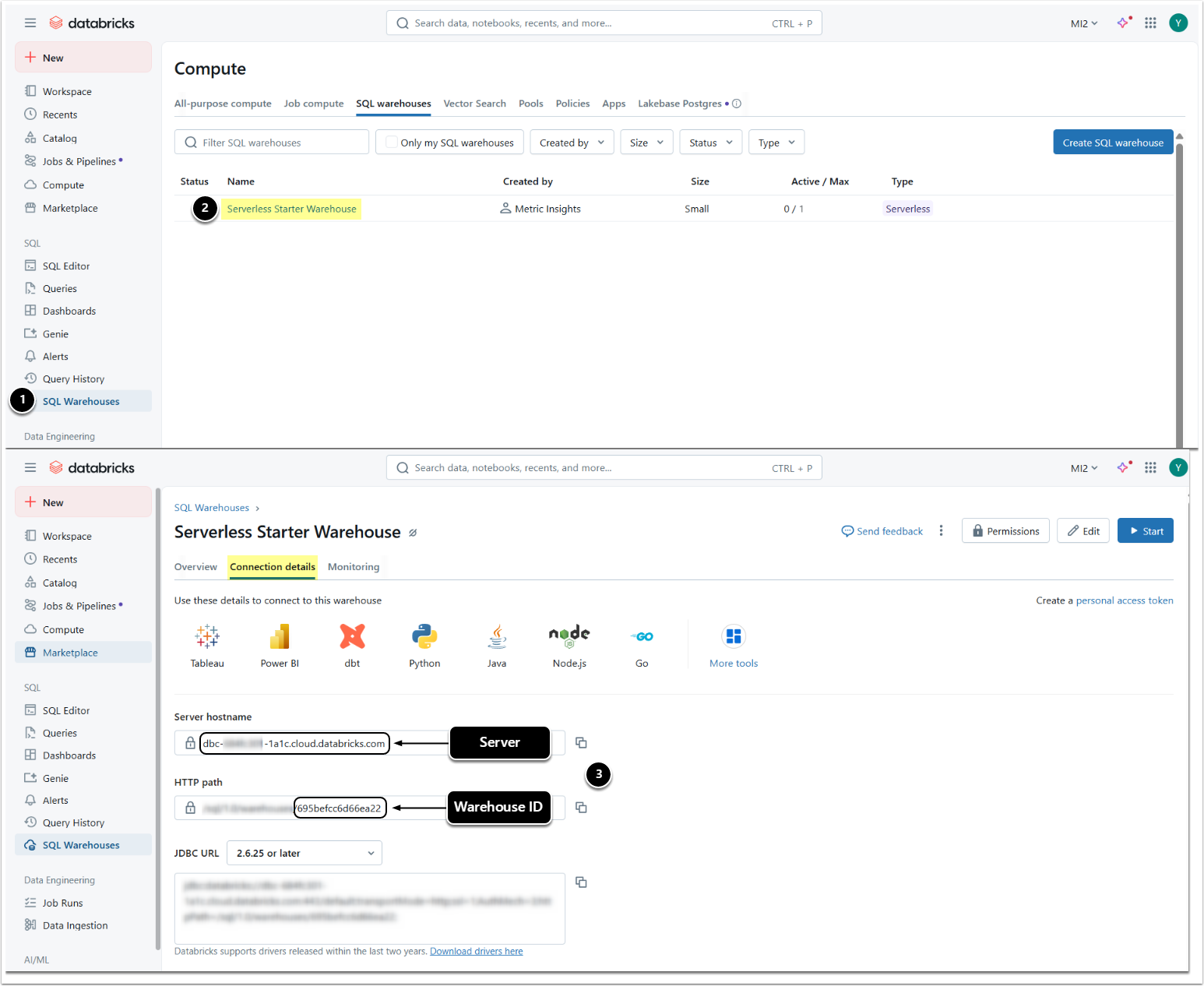The width and height of the screenshot is (1204, 986).
Task: Click info icon beside Lakebase Postgres tab
Action: coord(737,104)
